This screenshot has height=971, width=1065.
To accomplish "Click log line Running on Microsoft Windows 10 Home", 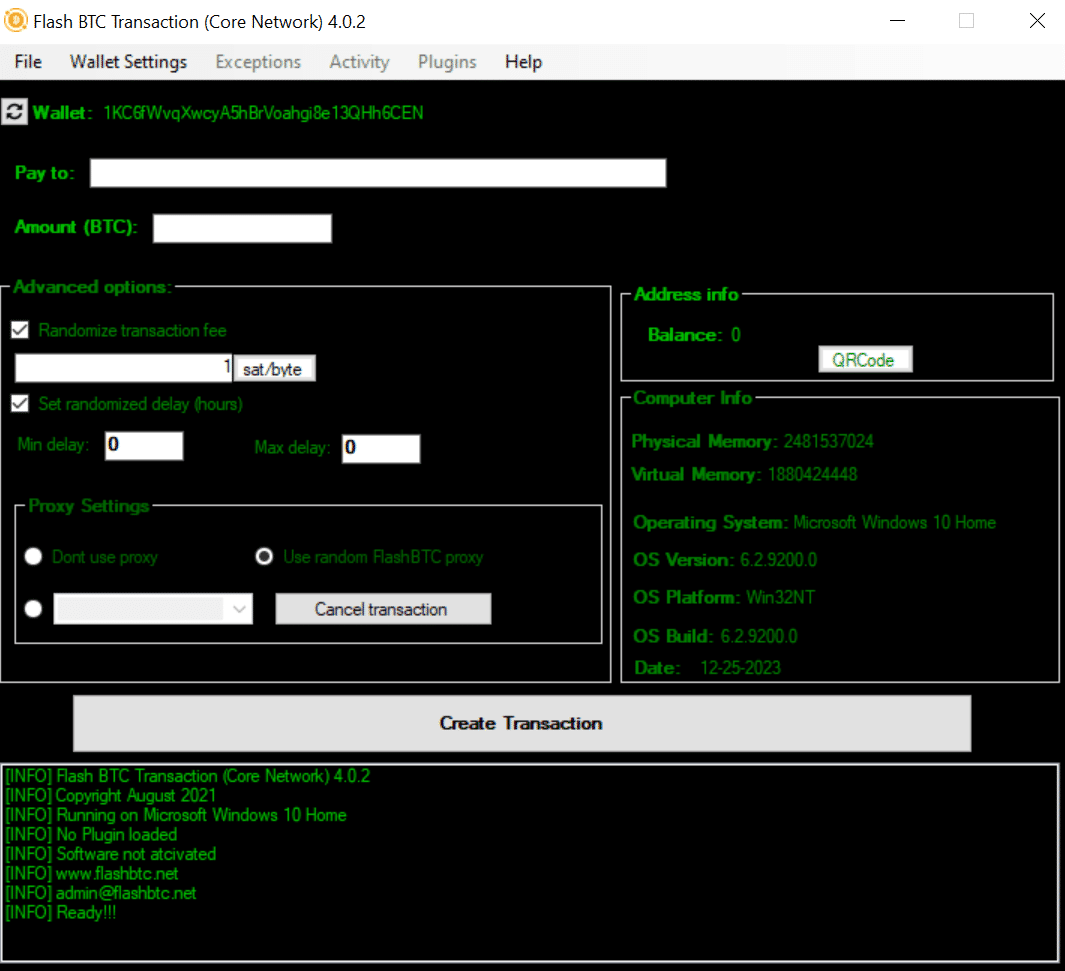I will pyautogui.click(x=176, y=815).
